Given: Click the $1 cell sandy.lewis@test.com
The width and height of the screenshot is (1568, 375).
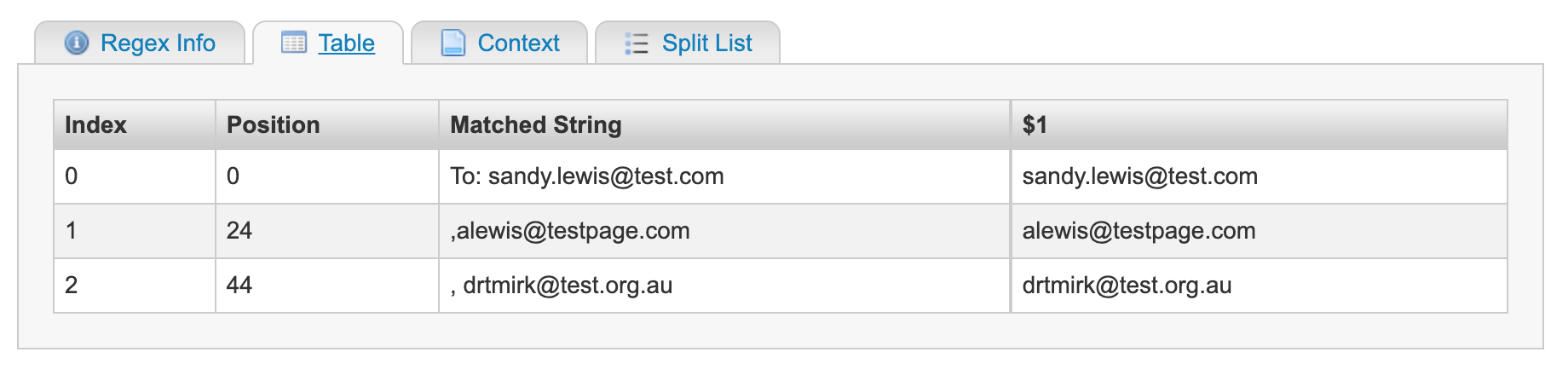Looking at the screenshot, I should [x=1140, y=176].
